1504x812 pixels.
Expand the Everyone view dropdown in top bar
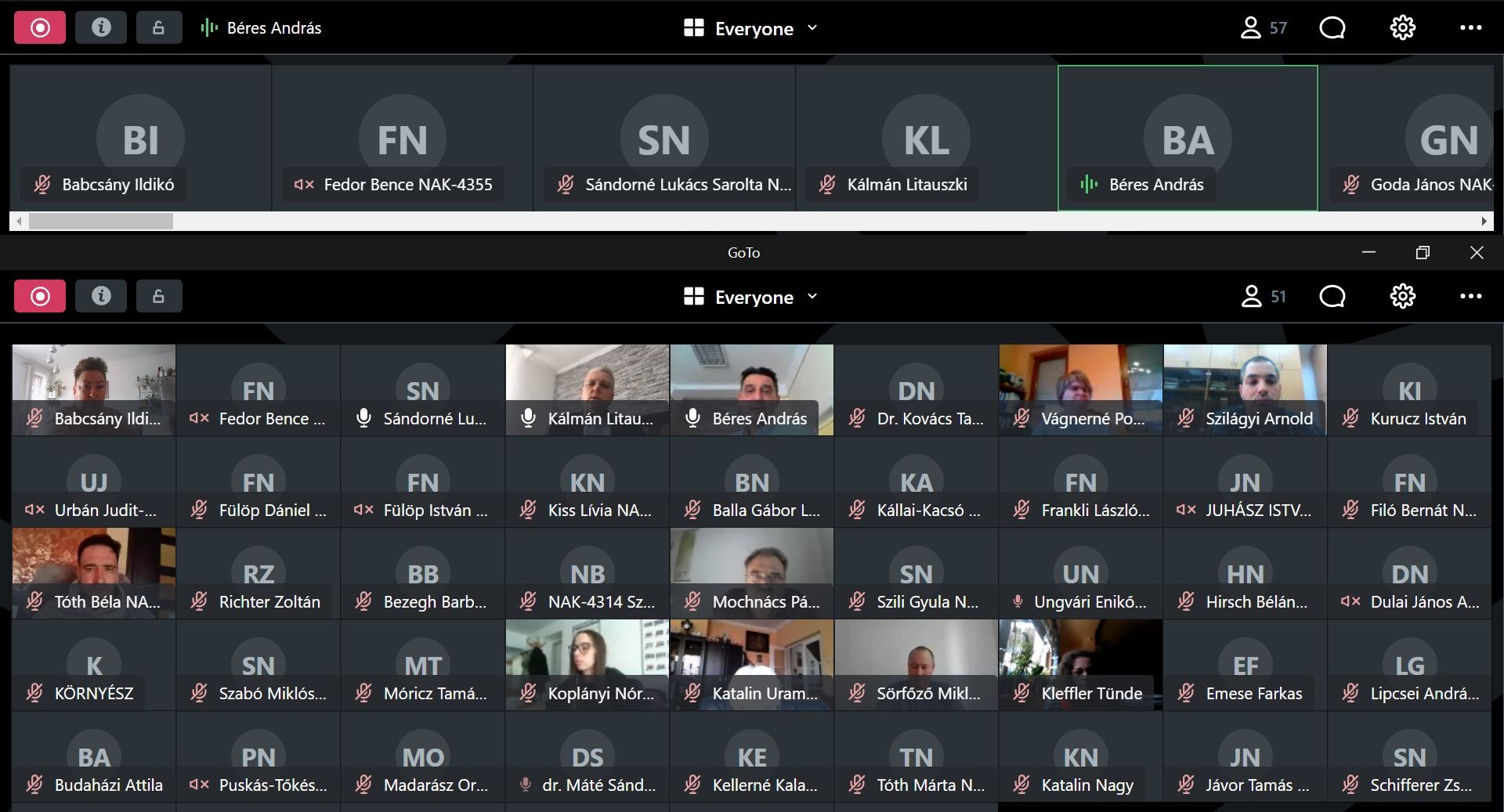[750, 28]
